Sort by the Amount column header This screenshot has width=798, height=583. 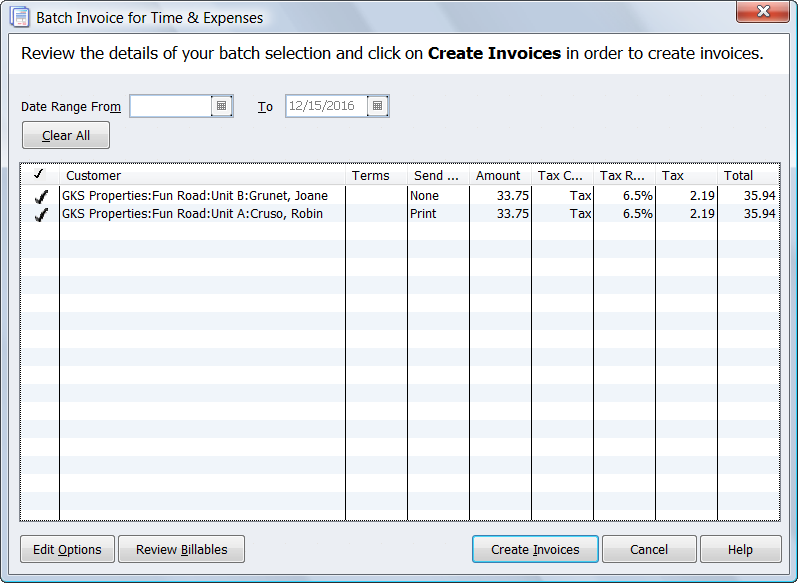pos(499,176)
